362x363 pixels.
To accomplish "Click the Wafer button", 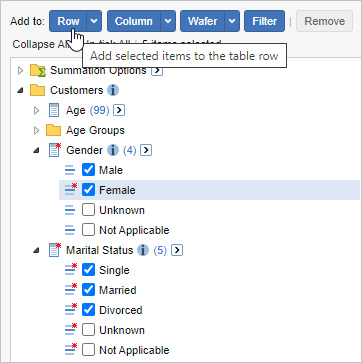I will point(202,21).
